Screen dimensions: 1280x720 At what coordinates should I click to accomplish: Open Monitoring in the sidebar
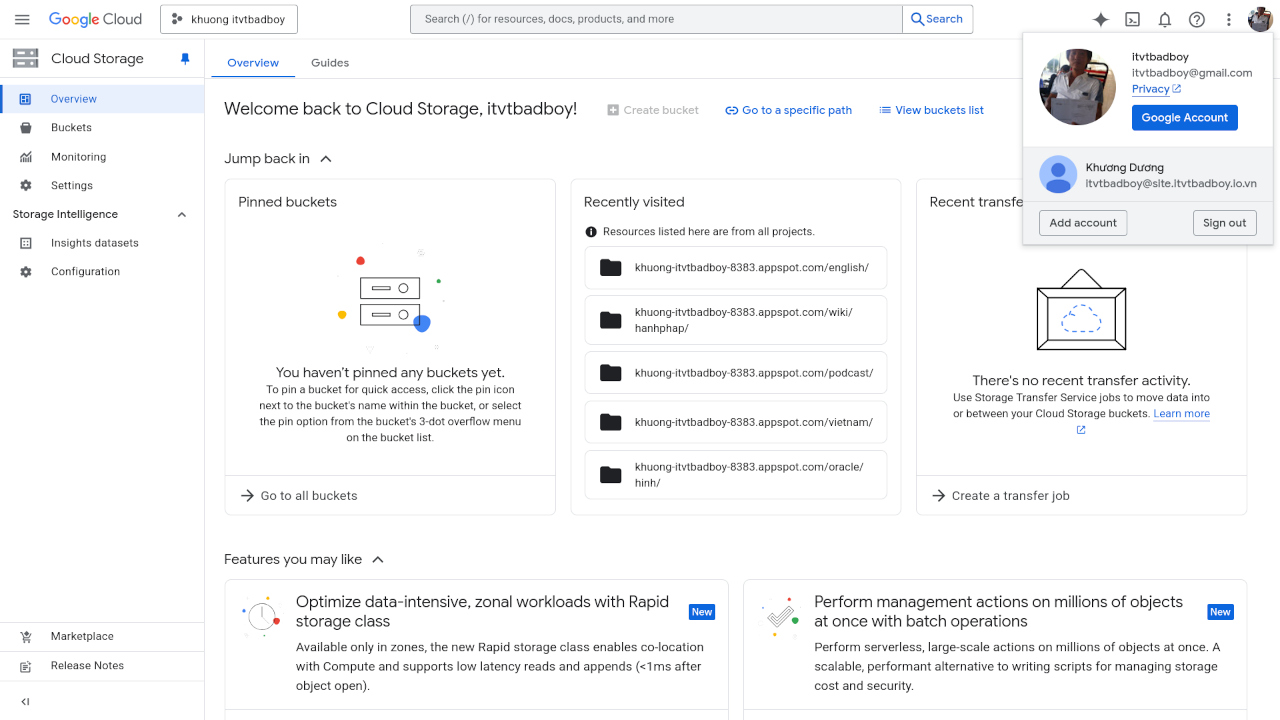tap(102, 157)
